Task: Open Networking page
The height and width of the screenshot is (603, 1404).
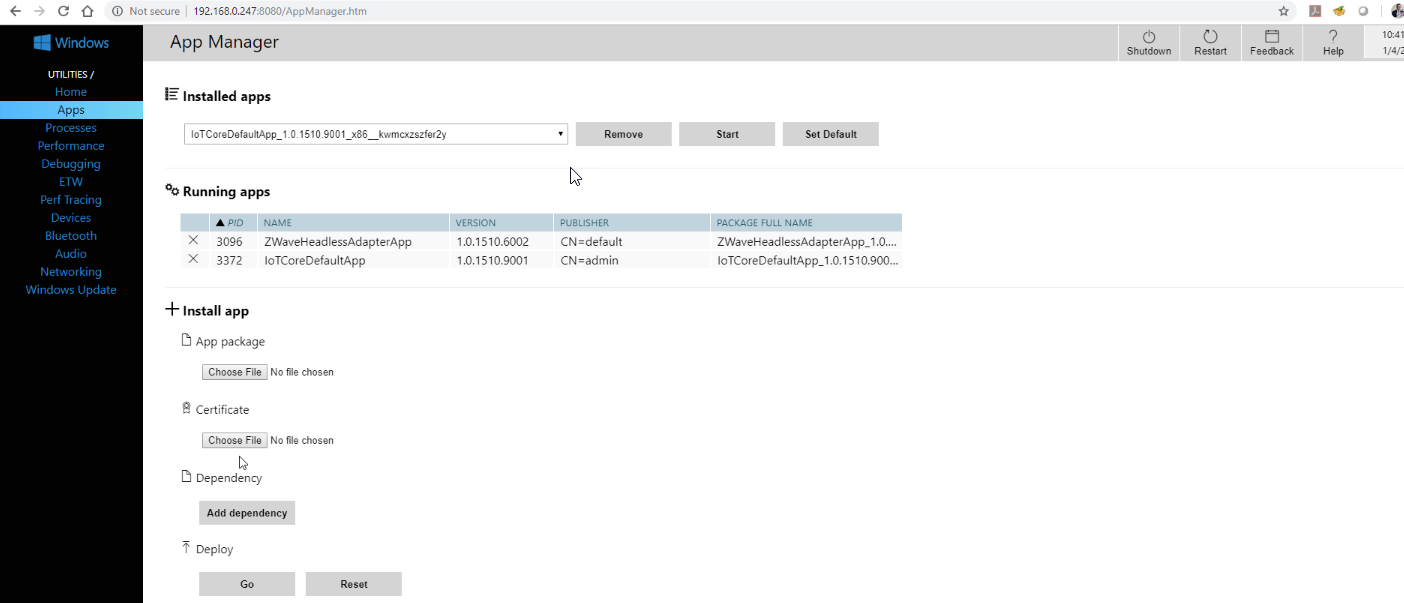Action: 71,272
